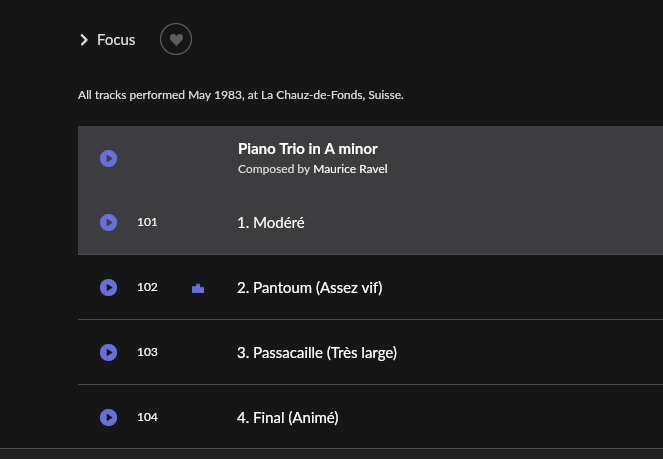Open composer Maurice Ravel link
This screenshot has width=663, height=459.
[x=350, y=169]
